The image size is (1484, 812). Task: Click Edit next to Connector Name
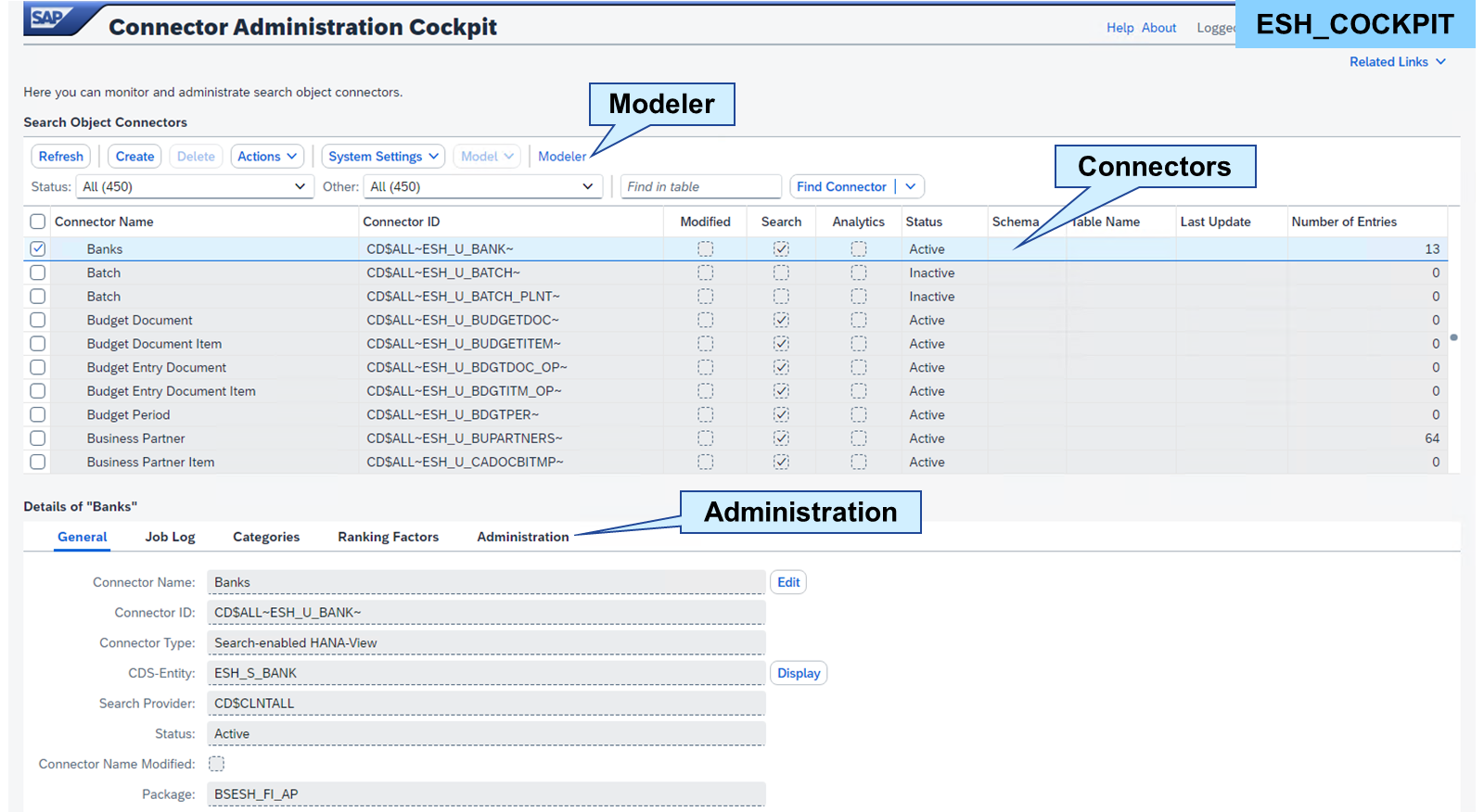788,582
